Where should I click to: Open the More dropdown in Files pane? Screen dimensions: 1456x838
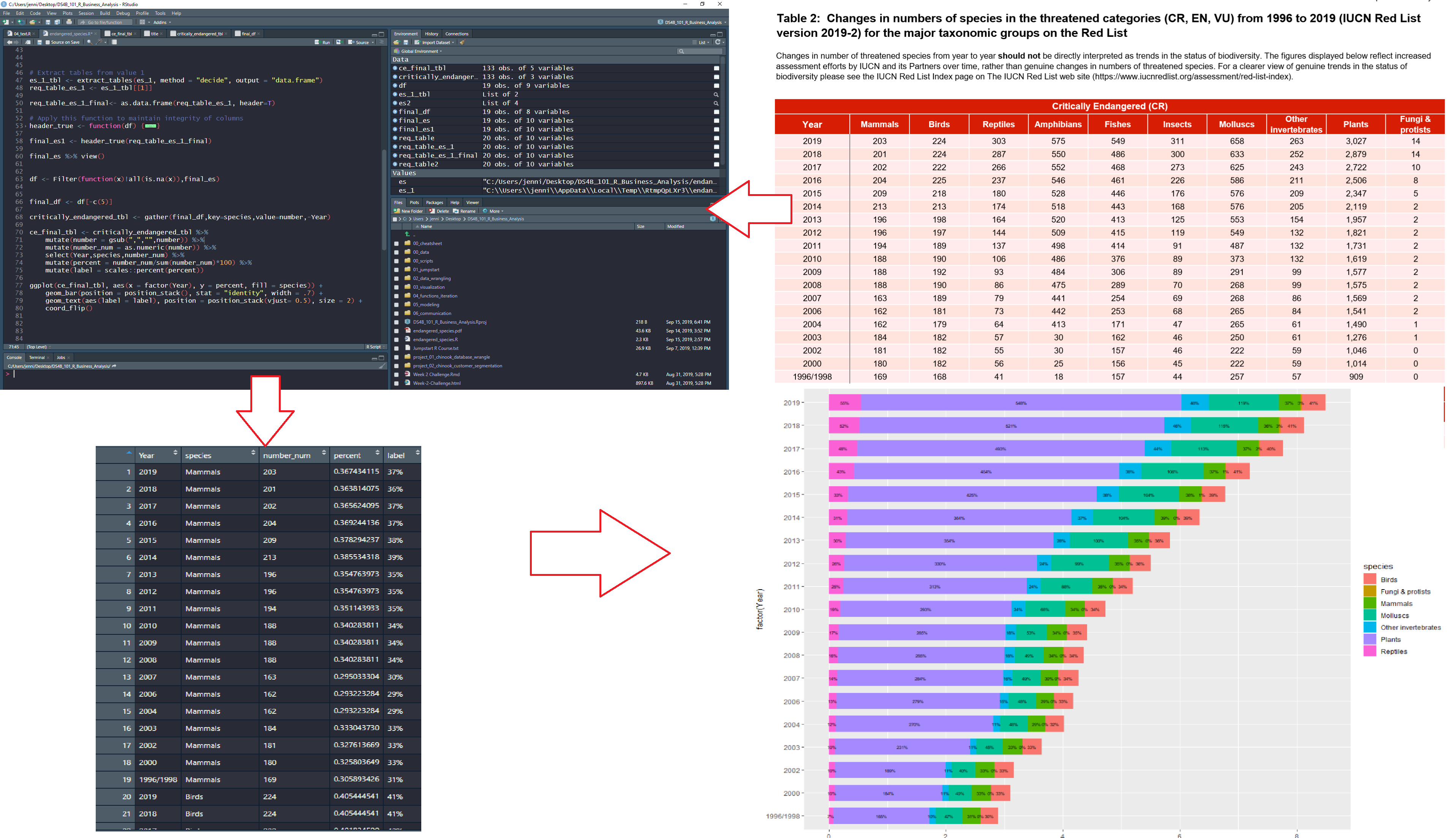pyautogui.click(x=494, y=211)
